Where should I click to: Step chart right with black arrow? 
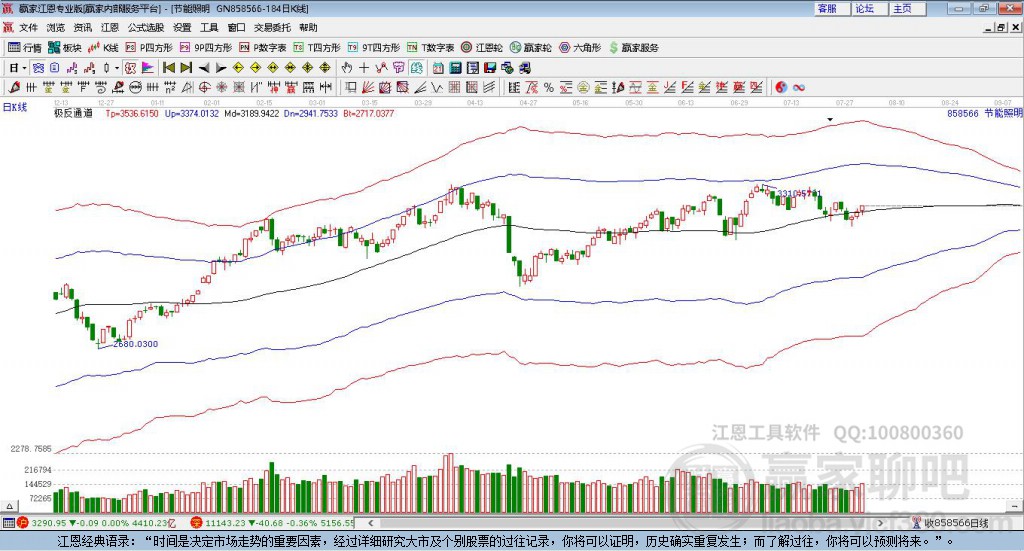221,68
